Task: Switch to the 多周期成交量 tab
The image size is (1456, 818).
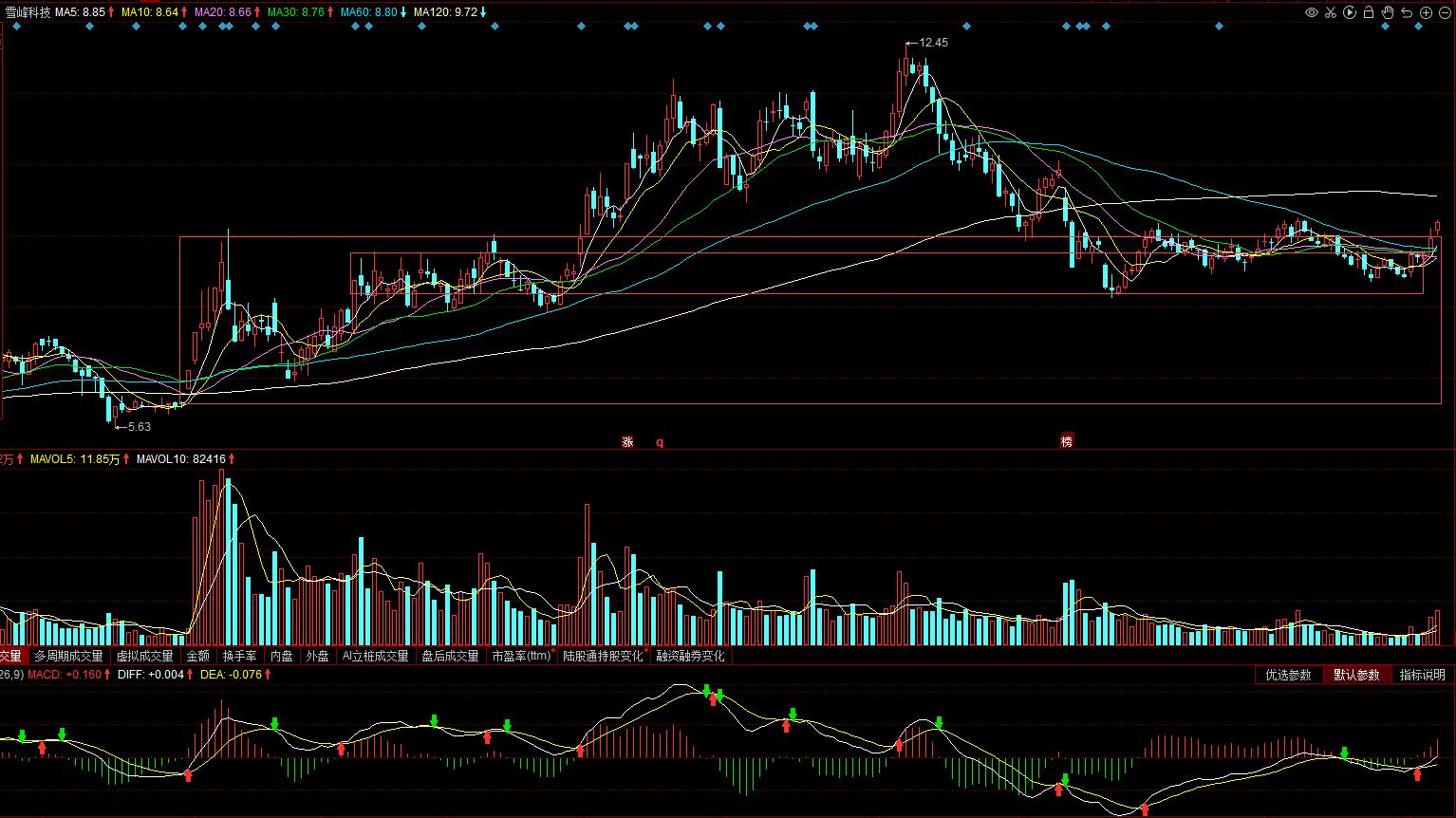Action: (68, 656)
